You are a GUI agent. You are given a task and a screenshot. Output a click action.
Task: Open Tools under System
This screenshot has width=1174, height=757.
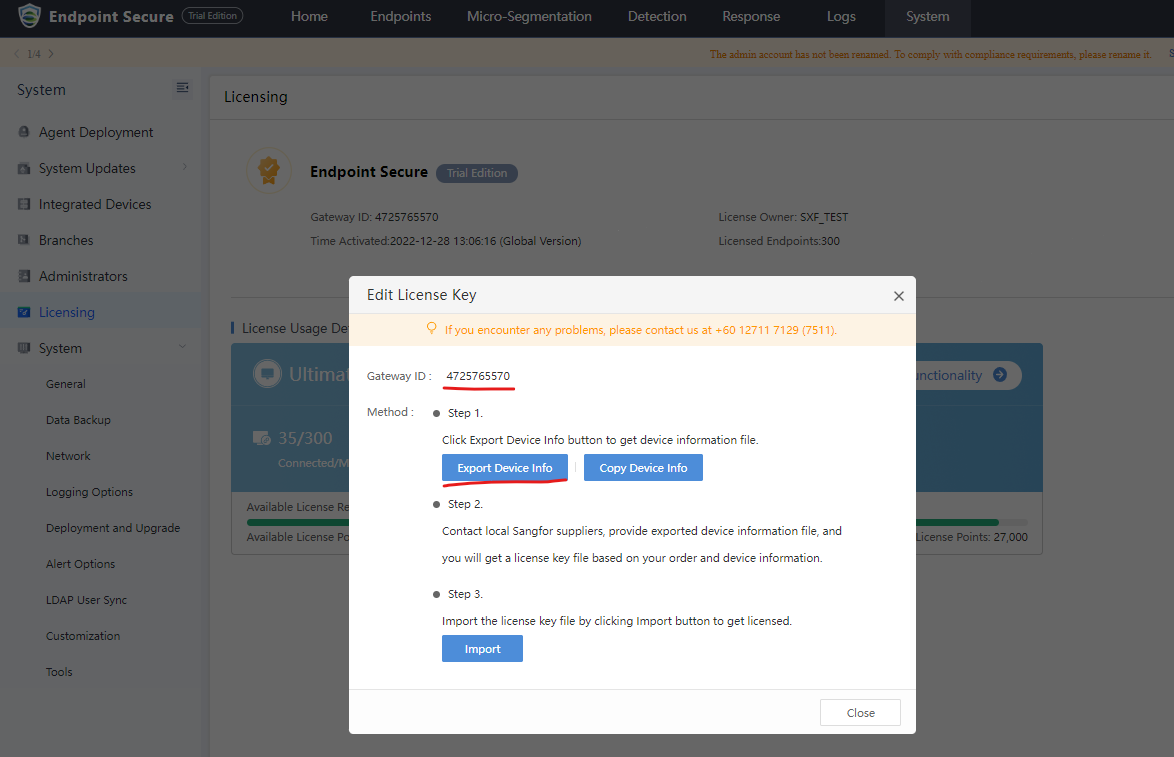pyautogui.click(x=59, y=672)
